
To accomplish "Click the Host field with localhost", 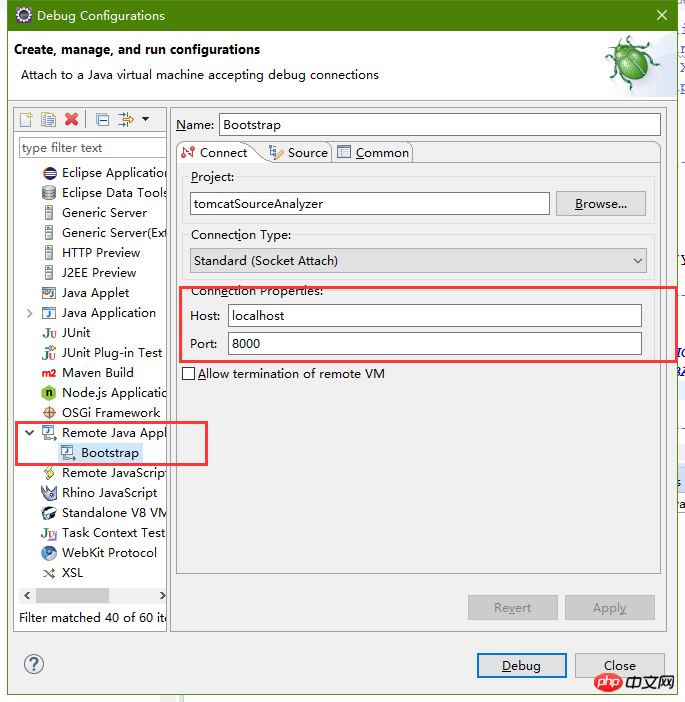I will 435,316.
